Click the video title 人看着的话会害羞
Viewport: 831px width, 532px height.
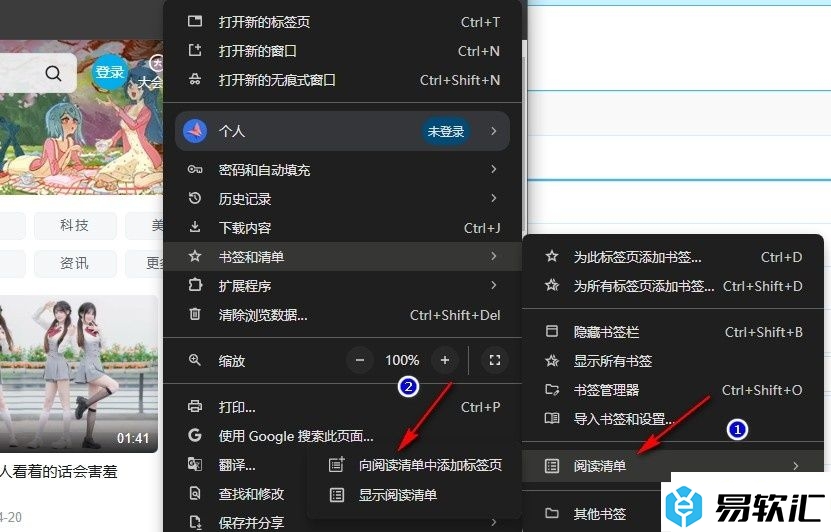click(x=58, y=471)
